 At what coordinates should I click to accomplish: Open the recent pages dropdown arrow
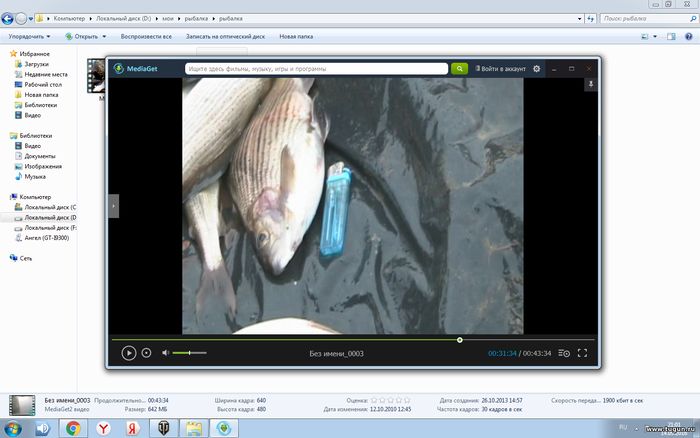[x=31, y=19]
